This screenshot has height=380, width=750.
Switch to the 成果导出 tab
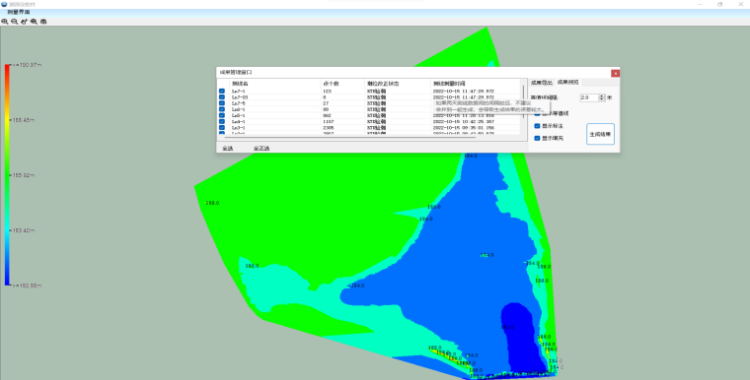[541, 82]
